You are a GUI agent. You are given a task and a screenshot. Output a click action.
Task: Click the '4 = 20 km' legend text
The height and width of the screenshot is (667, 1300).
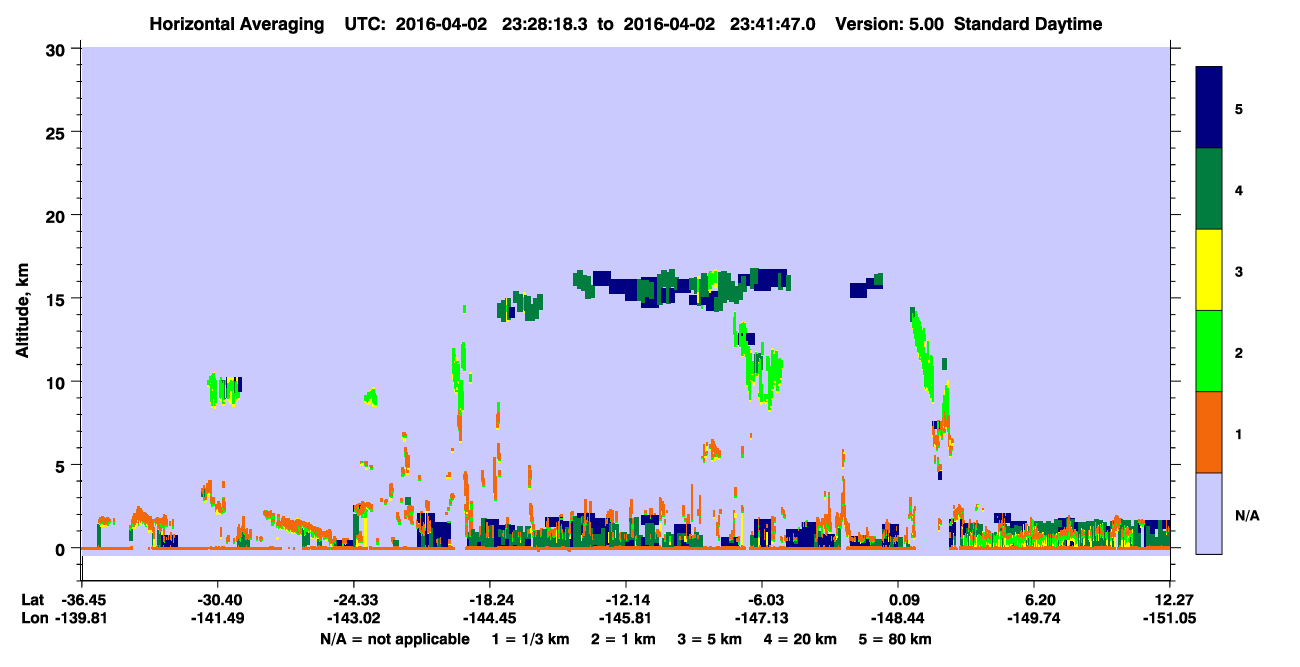pyautogui.click(x=803, y=639)
